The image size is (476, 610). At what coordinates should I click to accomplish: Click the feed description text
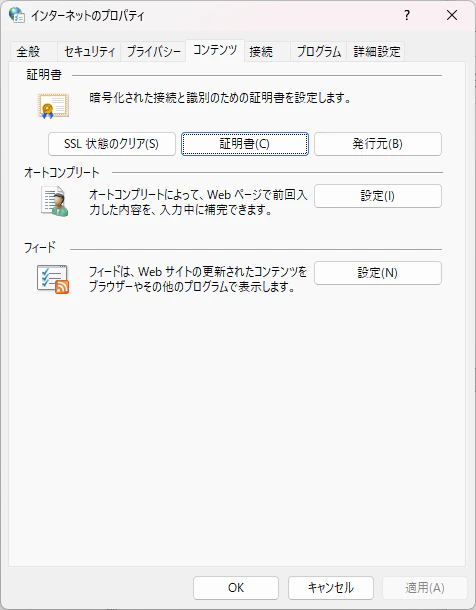(198, 279)
